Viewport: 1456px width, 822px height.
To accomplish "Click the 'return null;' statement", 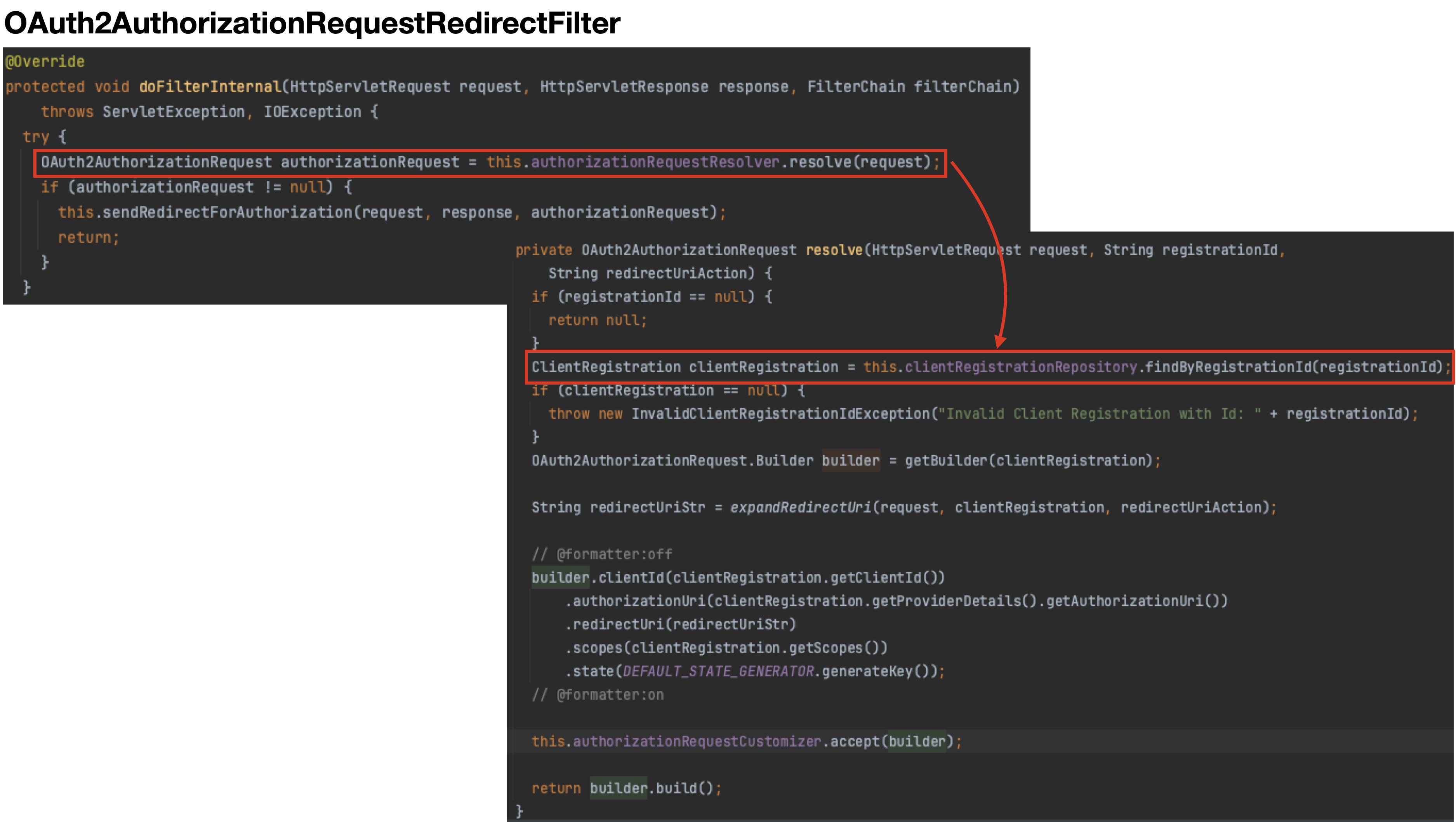I will coord(598,320).
